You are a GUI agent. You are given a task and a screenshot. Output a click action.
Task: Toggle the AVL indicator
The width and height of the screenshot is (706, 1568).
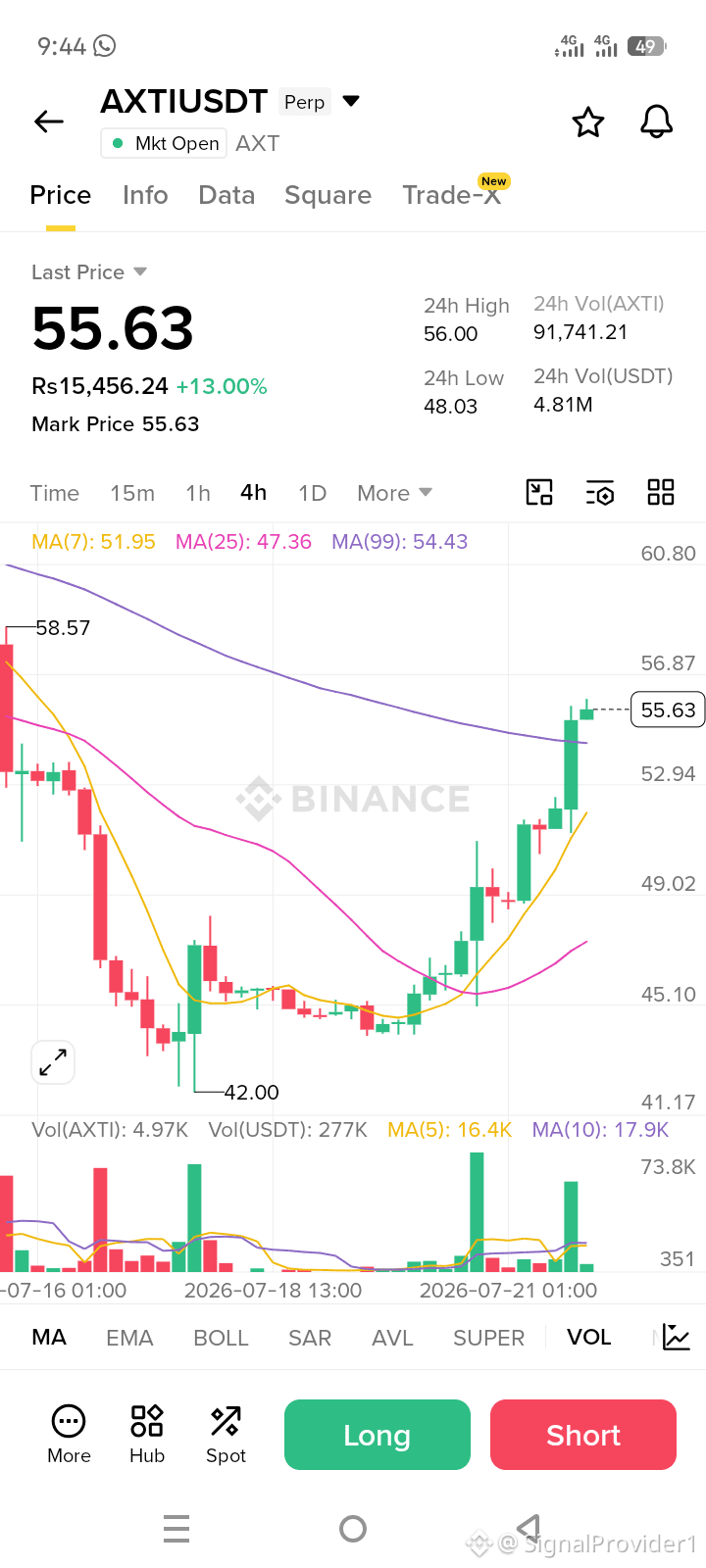[x=392, y=1338]
